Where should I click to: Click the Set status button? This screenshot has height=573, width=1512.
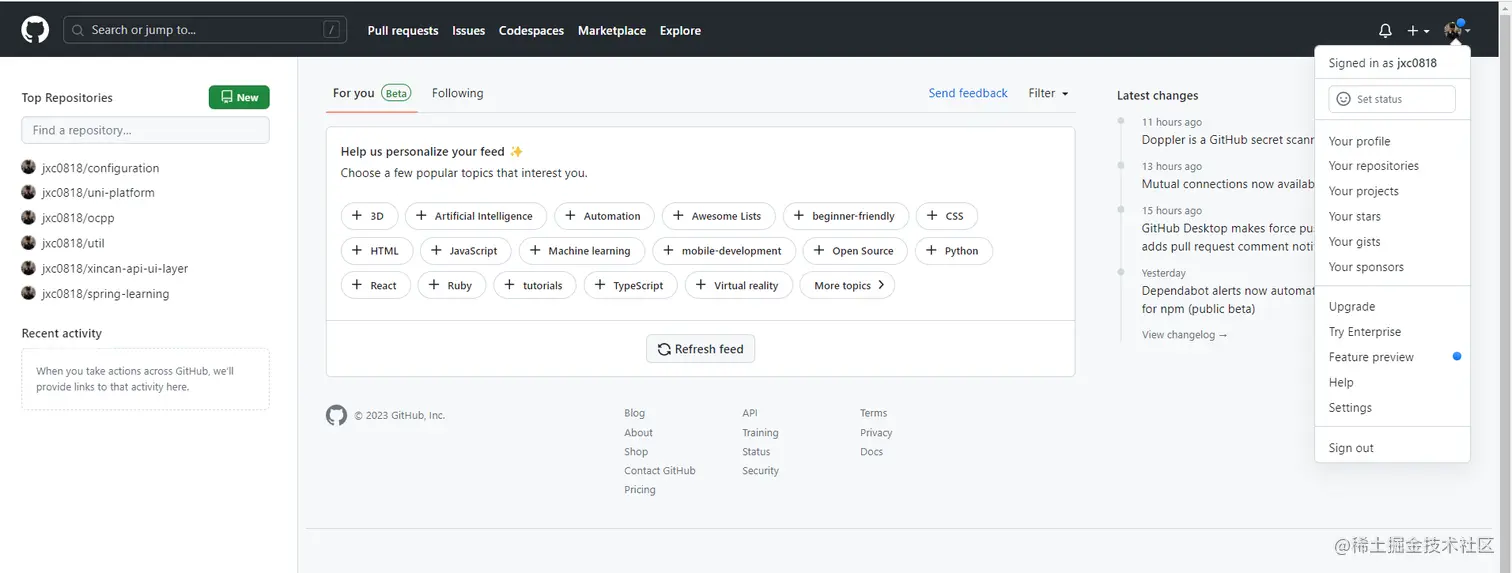coord(1392,99)
